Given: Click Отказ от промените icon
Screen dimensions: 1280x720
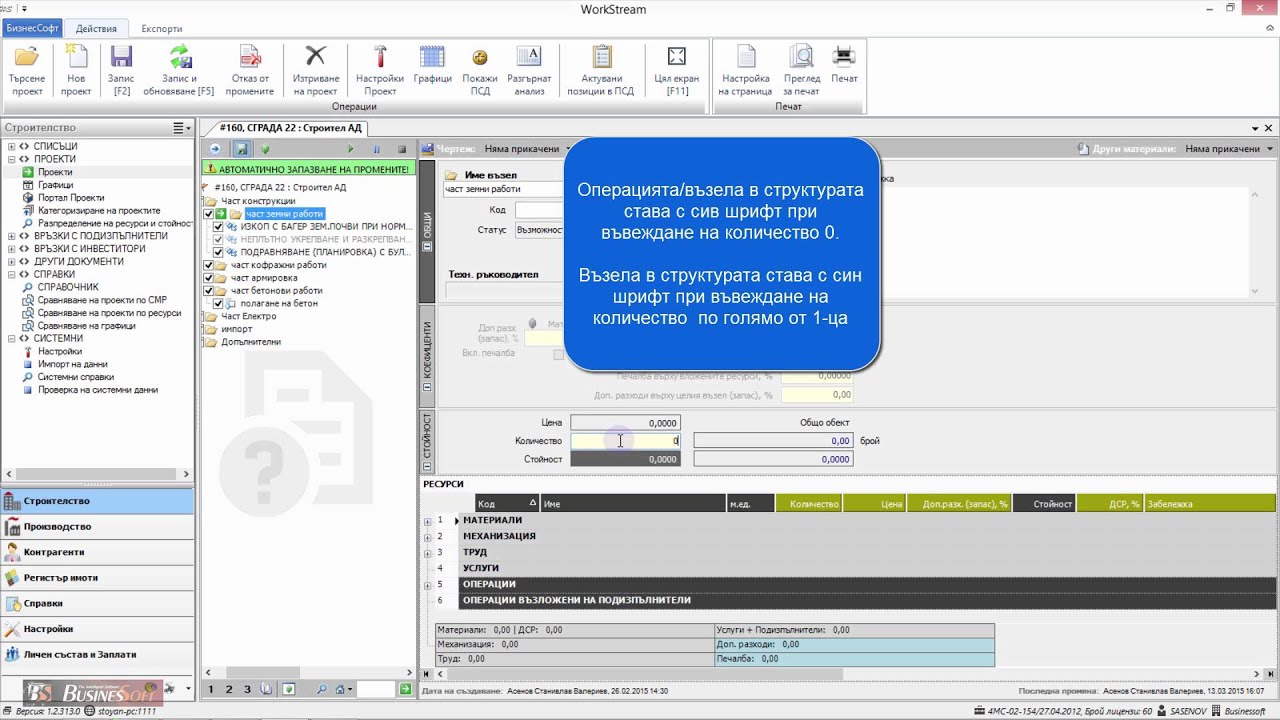Looking at the screenshot, I should (250, 56).
